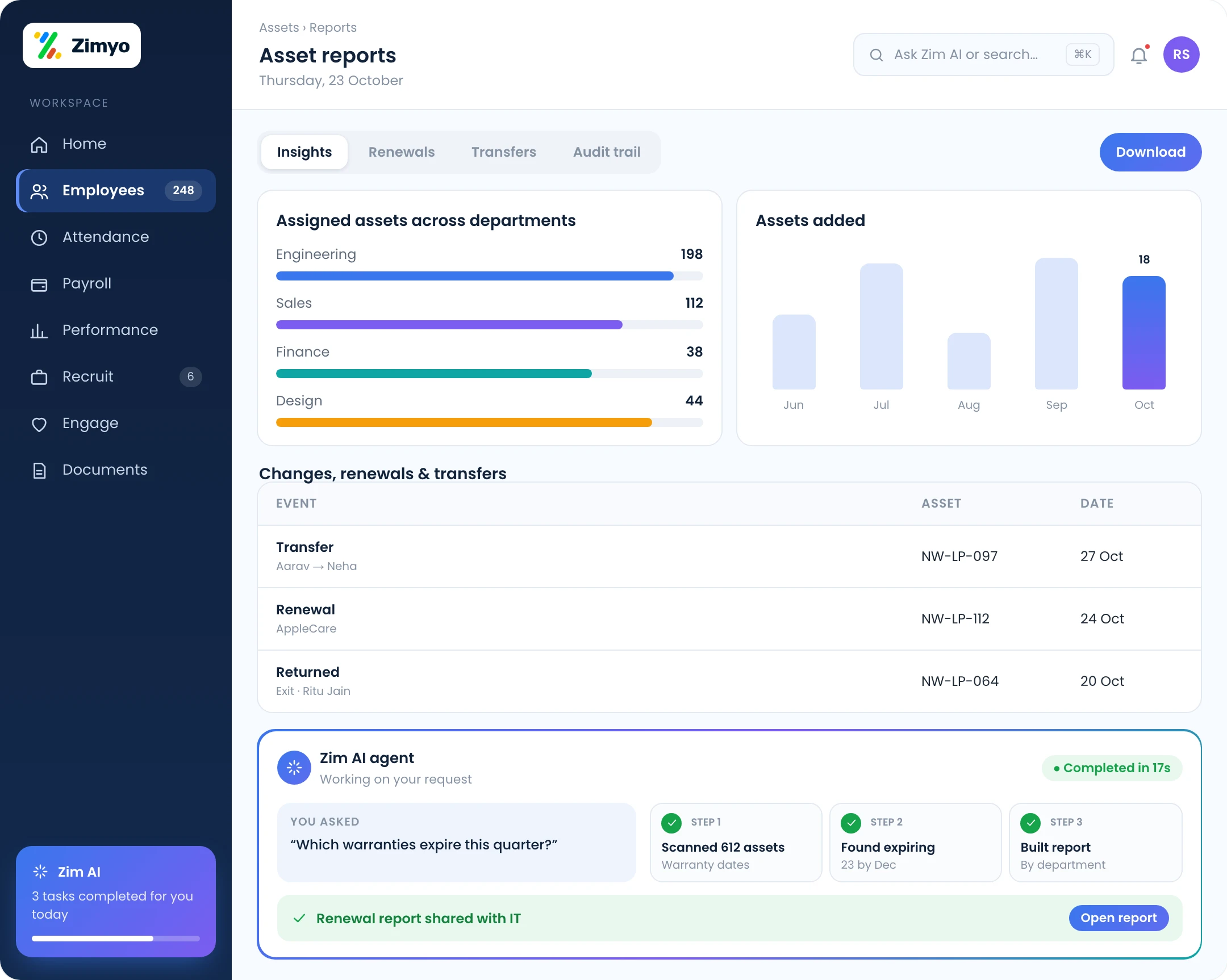Click the Found expiring step card

915,843
